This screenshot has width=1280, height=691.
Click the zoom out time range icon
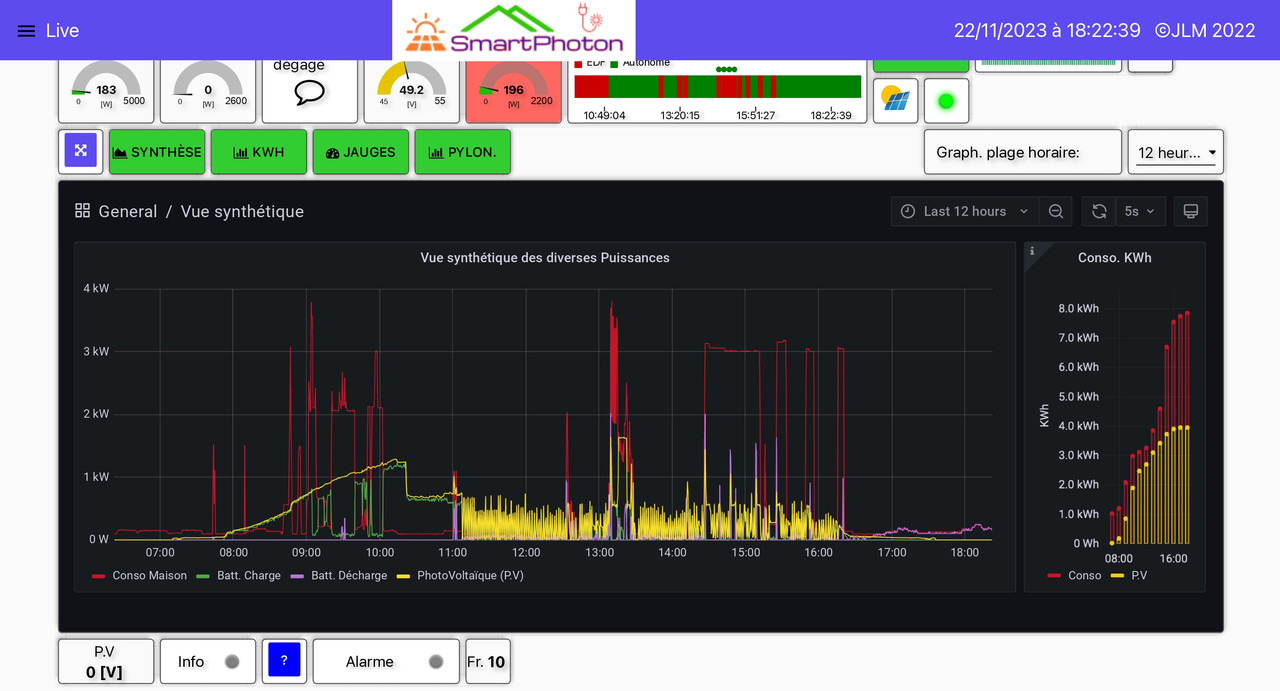point(1056,211)
